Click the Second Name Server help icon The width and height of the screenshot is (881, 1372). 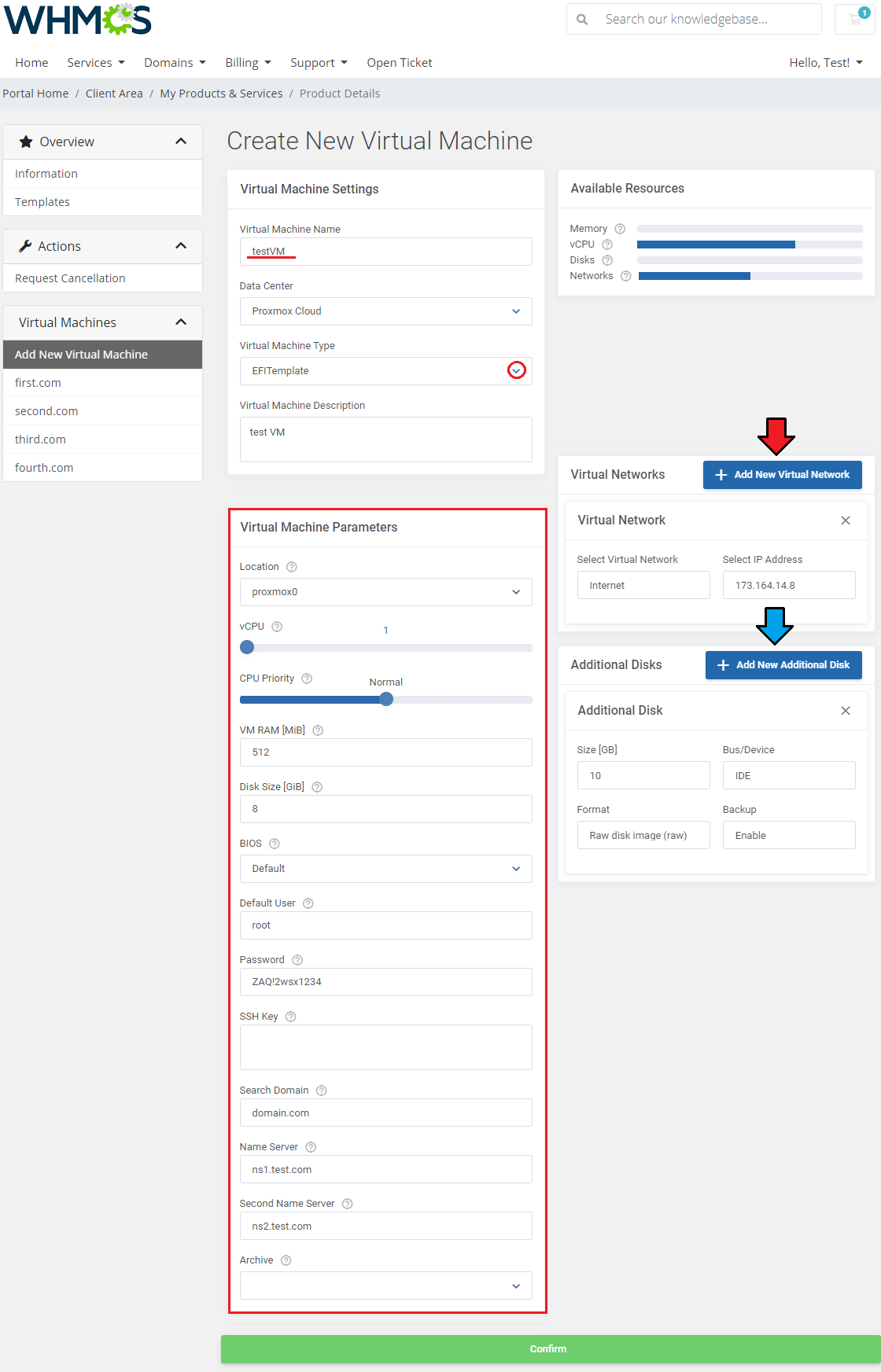348,1204
